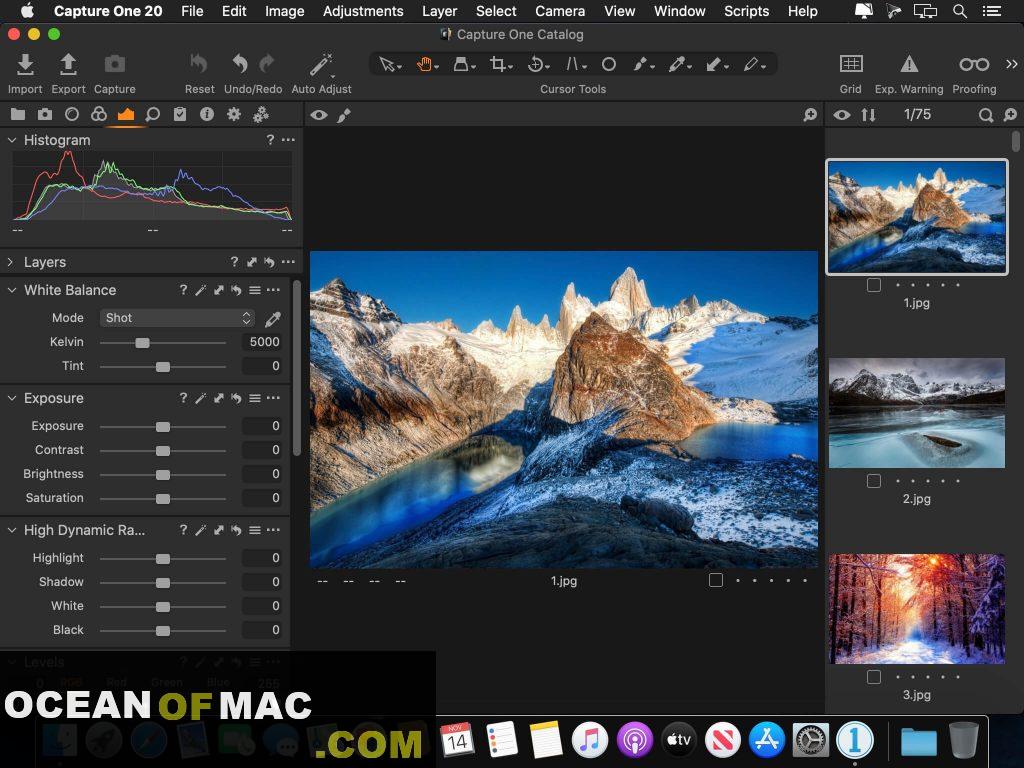The image size is (1024, 768).
Task: Click the Kelvin value field showing 5000
Action: pos(262,342)
